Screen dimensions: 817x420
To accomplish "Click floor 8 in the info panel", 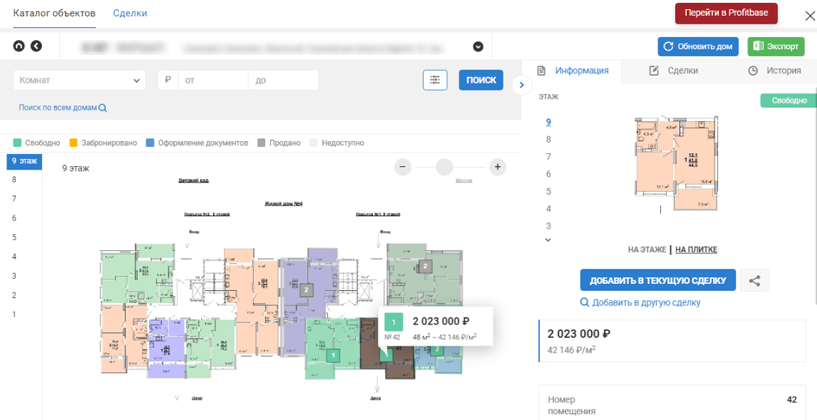I will (x=548, y=139).
